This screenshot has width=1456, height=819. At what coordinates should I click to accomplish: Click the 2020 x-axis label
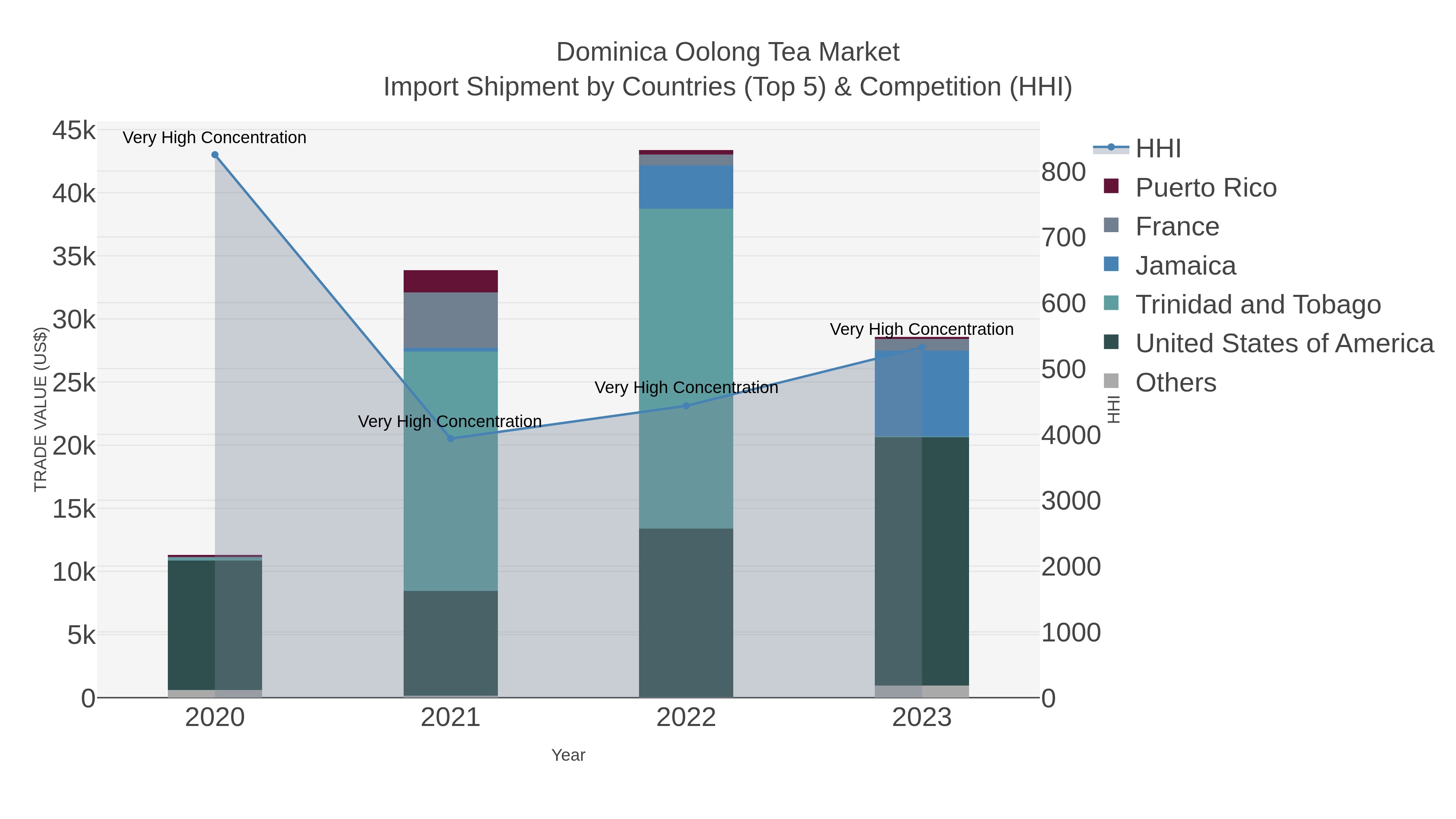pyautogui.click(x=215, y=718)
